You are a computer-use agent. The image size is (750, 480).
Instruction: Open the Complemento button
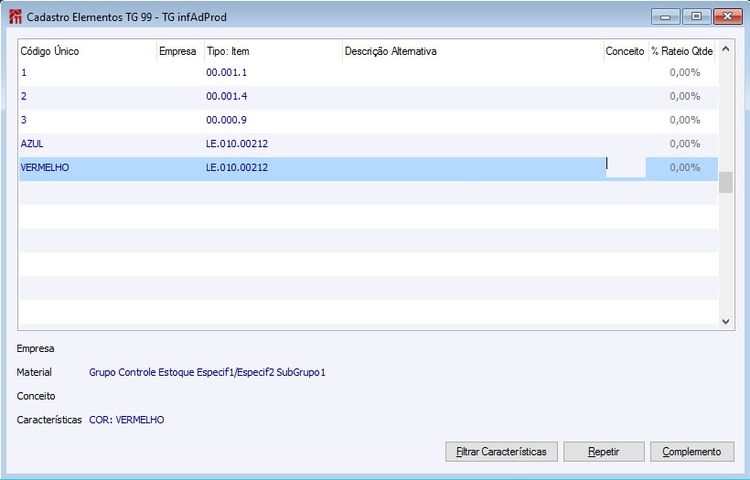pyautogui.click(x=692, y=451)
